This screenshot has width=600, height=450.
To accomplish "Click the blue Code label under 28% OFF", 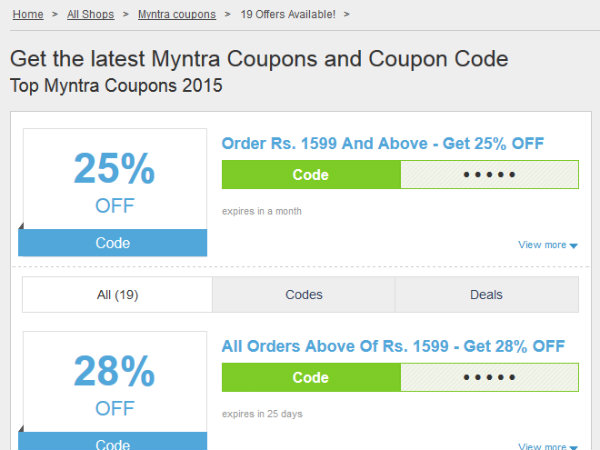I will (113, 443).
